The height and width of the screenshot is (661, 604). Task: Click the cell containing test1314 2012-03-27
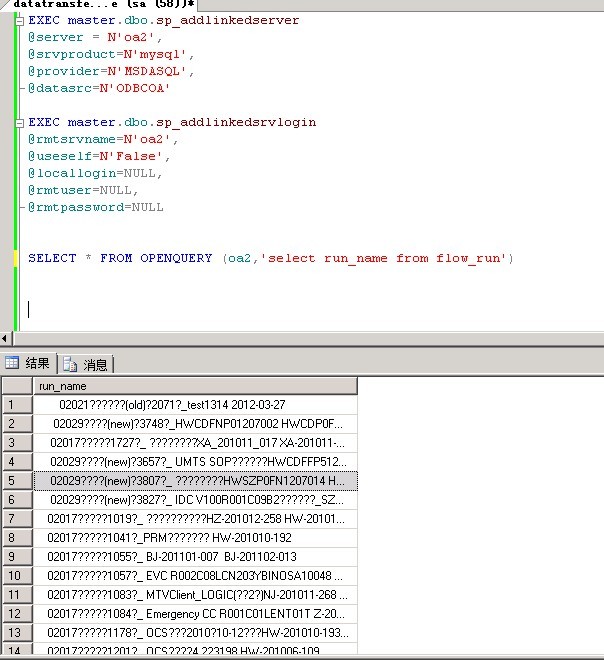[x=195, y=405]
